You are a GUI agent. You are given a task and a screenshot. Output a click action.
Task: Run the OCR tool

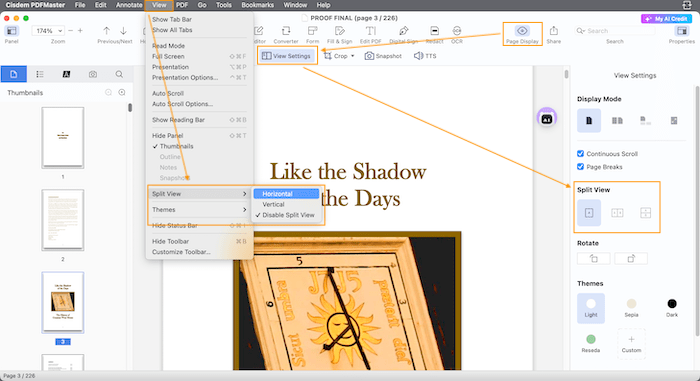(457, 34)
